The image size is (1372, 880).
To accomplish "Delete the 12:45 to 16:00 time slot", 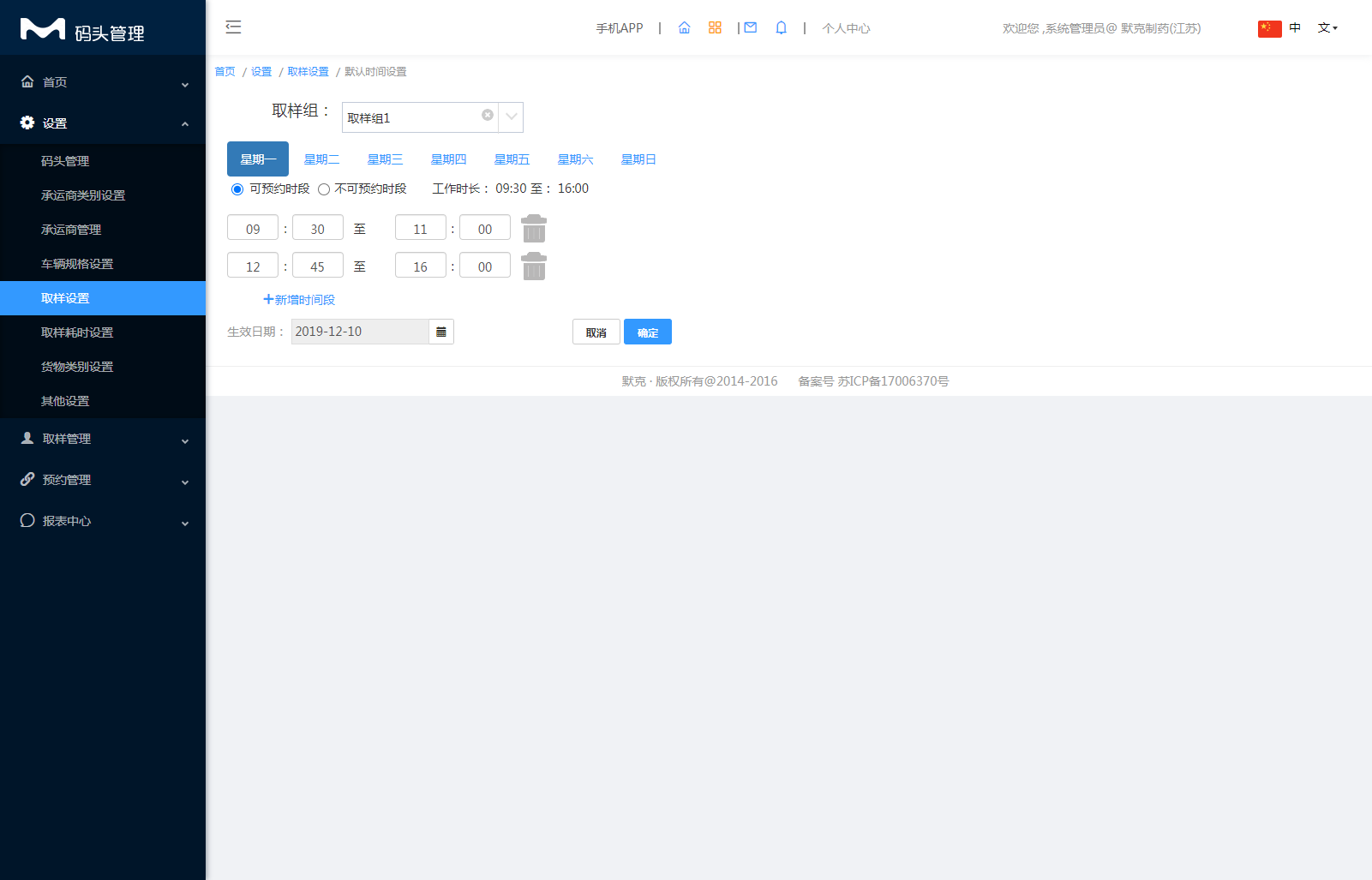I will 534,266.
